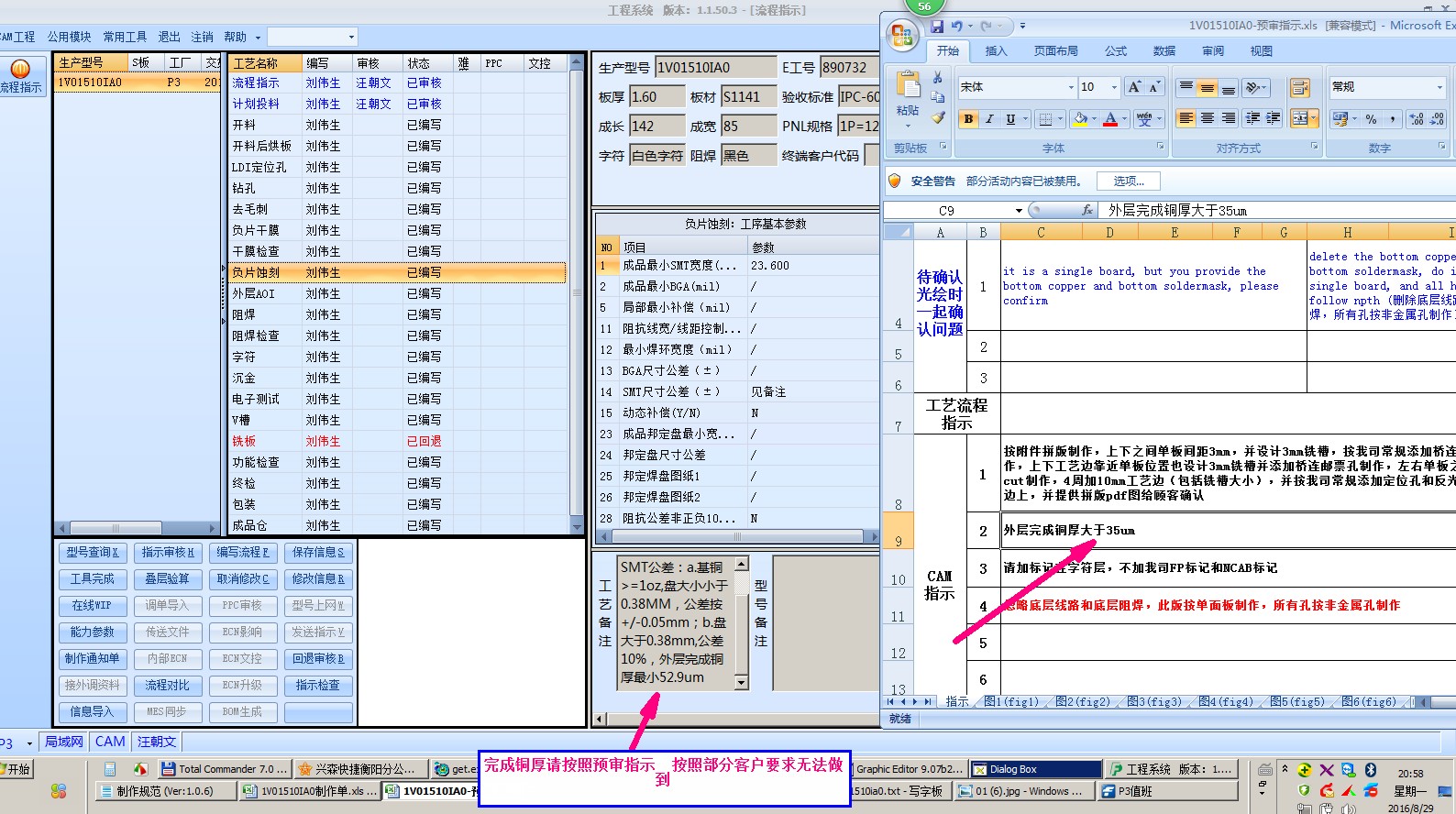Click the text orientation icon
Image resolution: width=1456 pixels, height=814 pixels.
1253,87
